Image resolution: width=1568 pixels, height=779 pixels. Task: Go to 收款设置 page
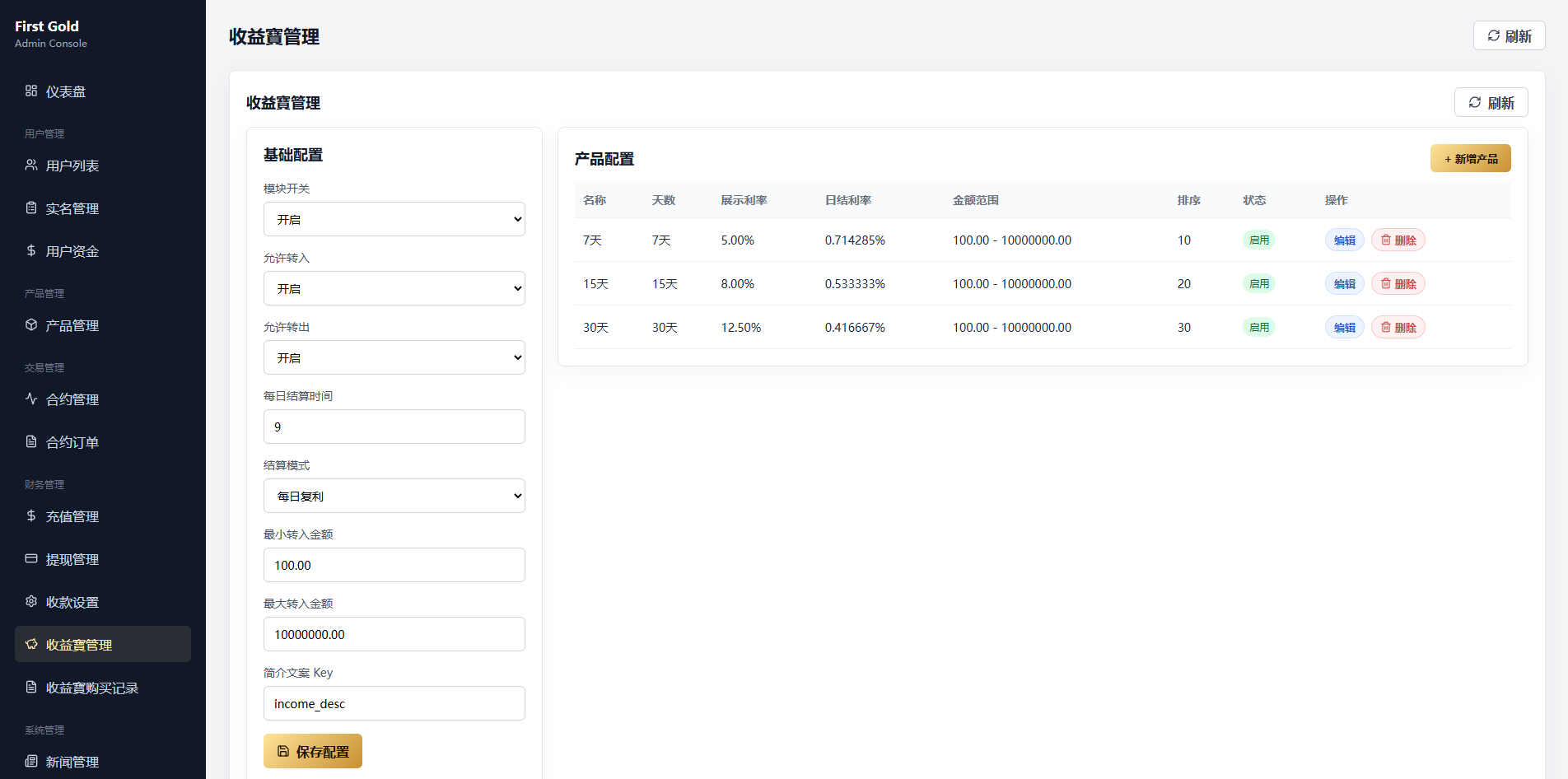point(103,602)
